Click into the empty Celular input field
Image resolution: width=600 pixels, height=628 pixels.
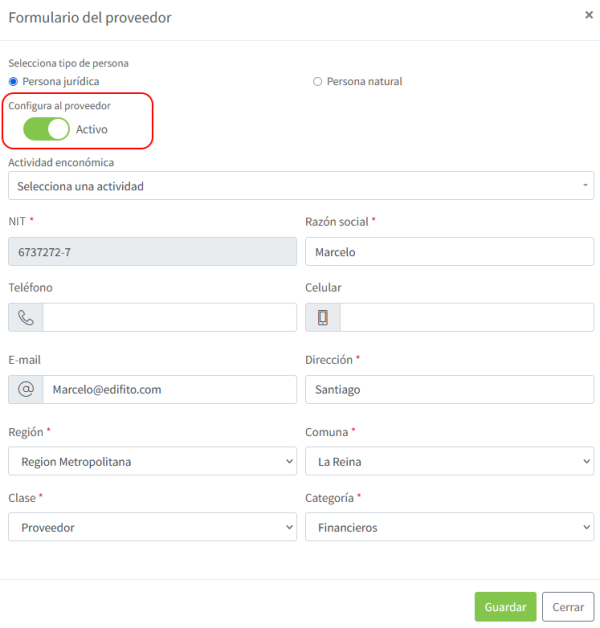click(x=467, y=318)
